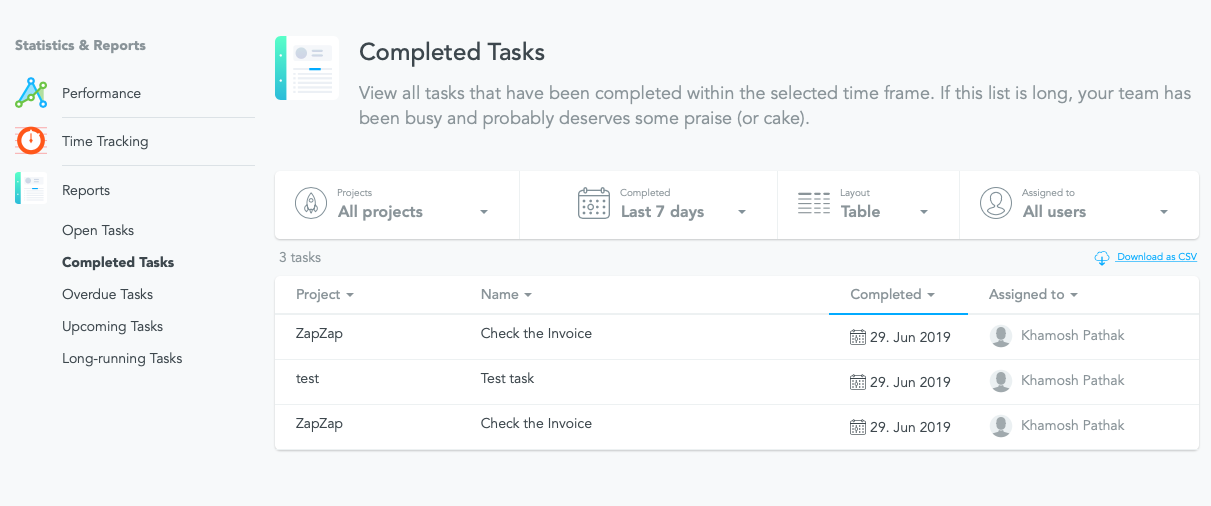Click the rocket icon for Projects filter
Screen dimensions: 1211x506
(311, 204)
